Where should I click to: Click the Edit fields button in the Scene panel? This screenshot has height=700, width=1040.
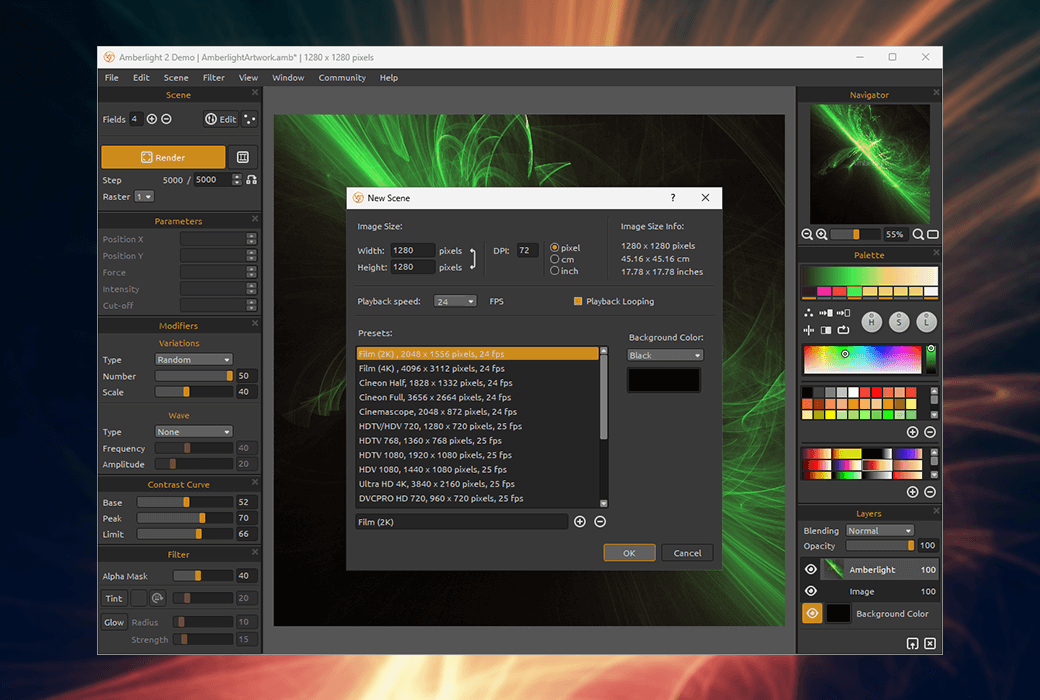221,119
